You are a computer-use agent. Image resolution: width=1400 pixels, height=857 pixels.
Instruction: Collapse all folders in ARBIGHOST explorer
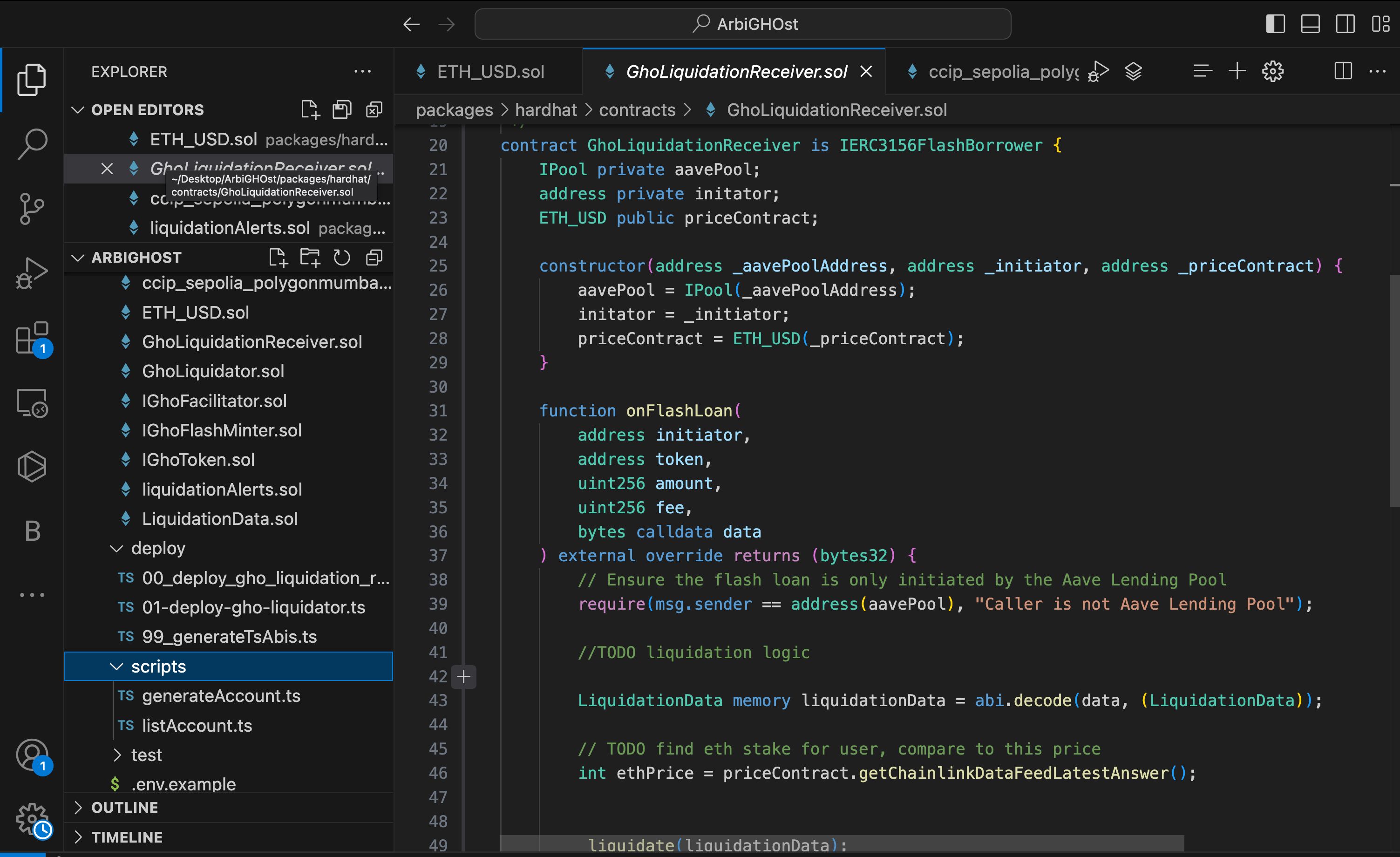[x=374, y=258]
